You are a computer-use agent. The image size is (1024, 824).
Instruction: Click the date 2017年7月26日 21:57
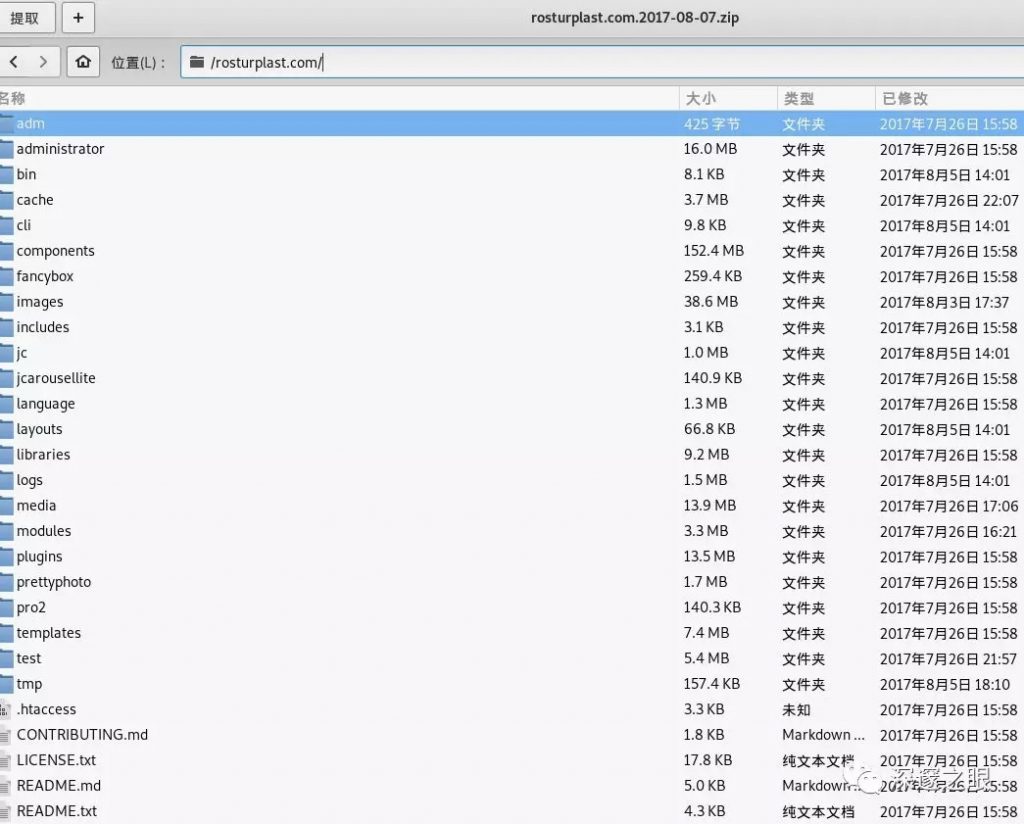coord(948,659)
